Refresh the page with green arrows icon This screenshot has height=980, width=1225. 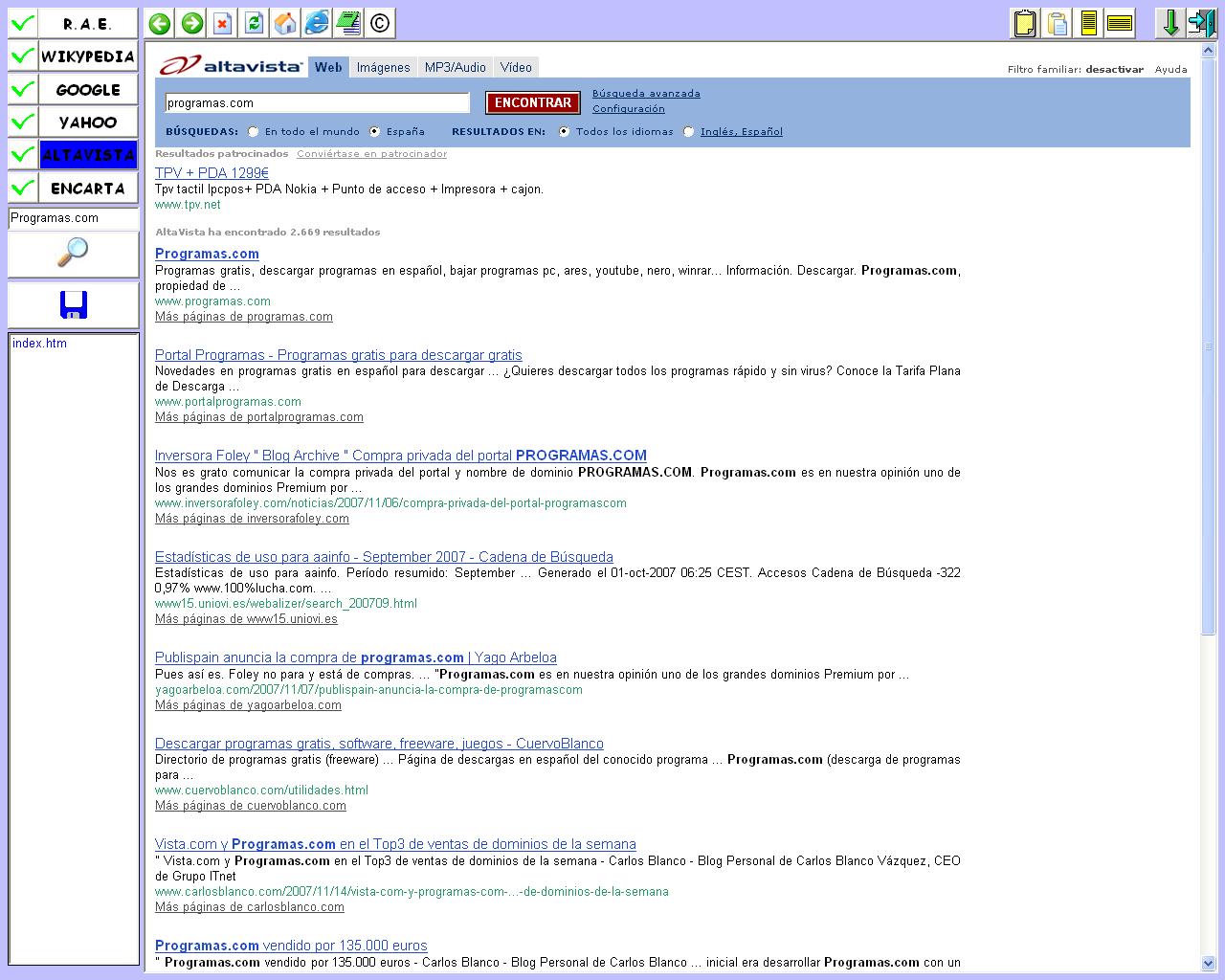[x=254, y=23]
